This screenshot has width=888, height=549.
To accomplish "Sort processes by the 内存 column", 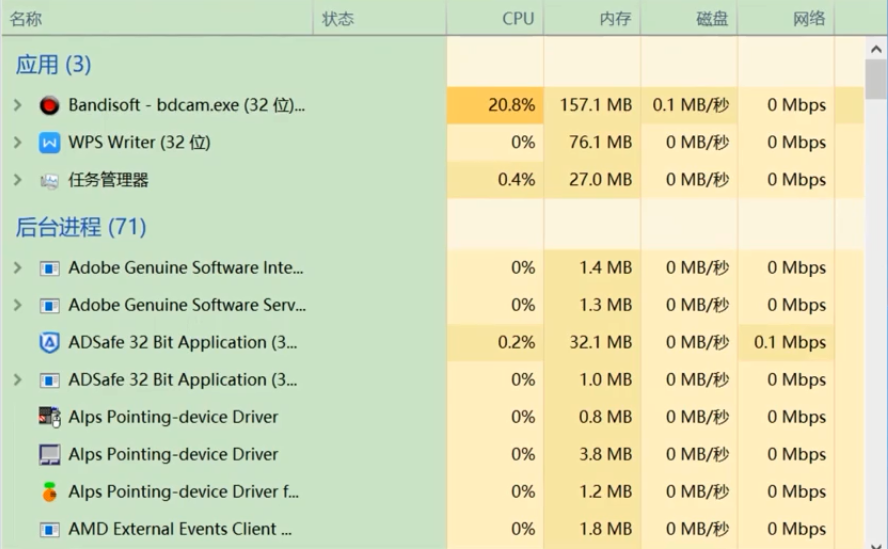I will (615, 19).
